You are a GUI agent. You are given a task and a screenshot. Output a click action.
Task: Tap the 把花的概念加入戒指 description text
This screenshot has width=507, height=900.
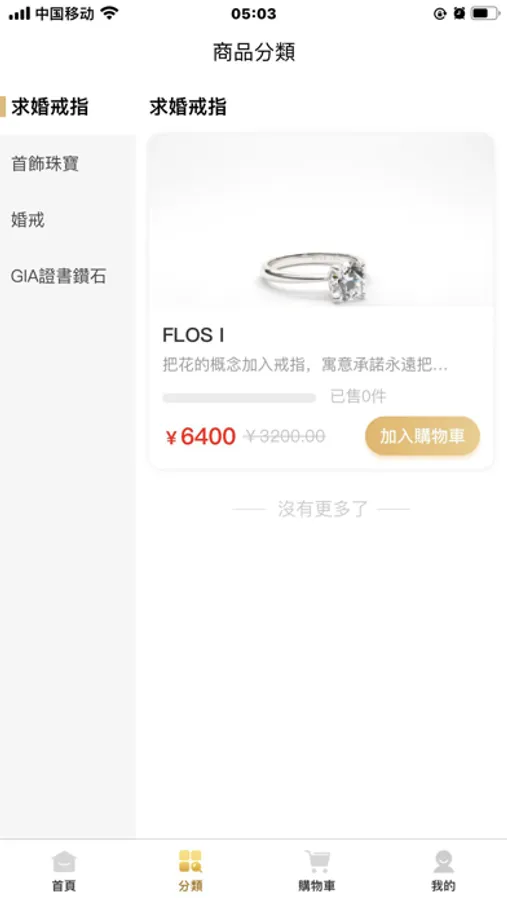click(305, 365)
